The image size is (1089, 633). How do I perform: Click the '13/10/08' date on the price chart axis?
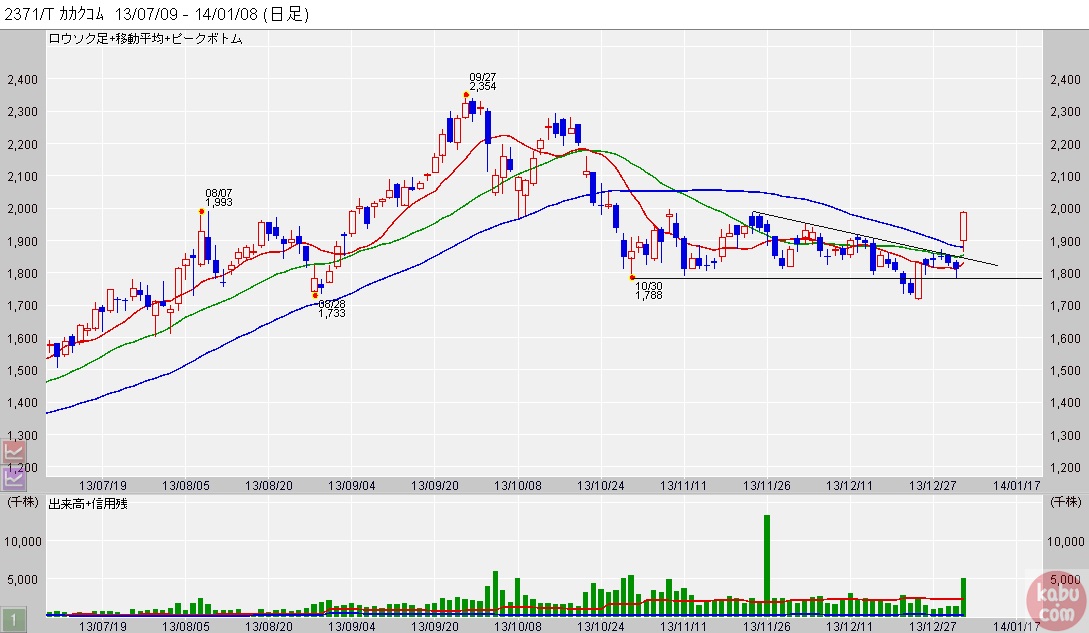[x=517, y=485]
